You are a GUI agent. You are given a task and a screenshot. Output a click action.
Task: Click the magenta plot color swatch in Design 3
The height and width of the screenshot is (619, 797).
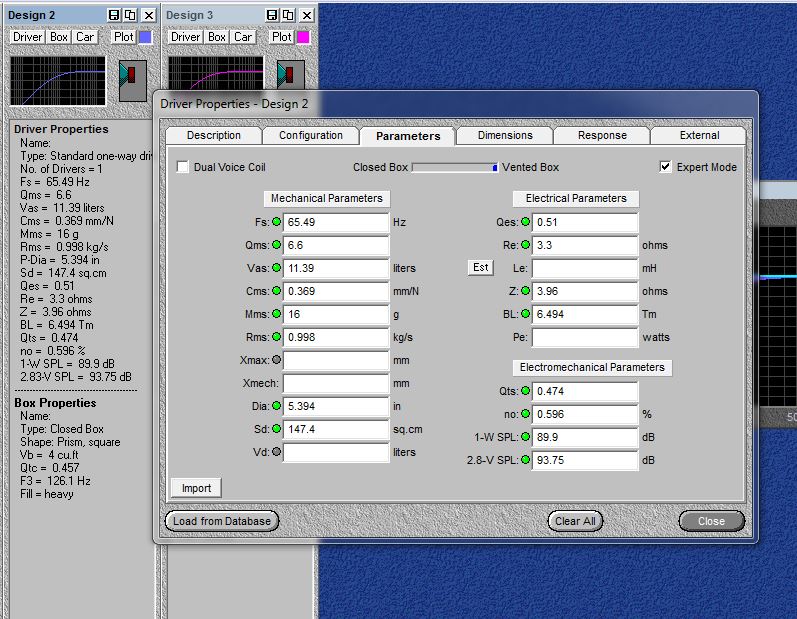tap(303, 37)
